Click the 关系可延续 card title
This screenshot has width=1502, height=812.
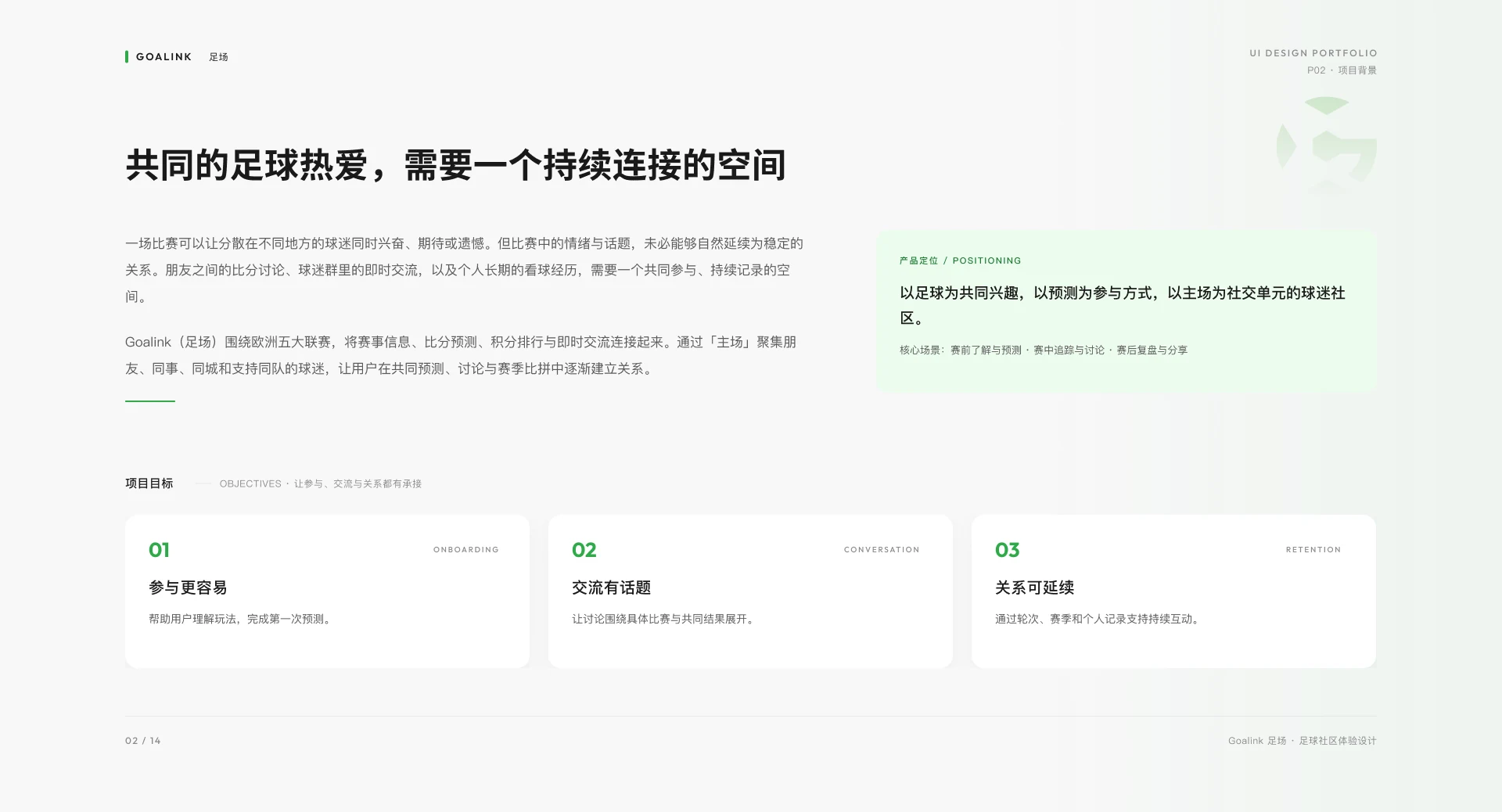coord(1034,587)
